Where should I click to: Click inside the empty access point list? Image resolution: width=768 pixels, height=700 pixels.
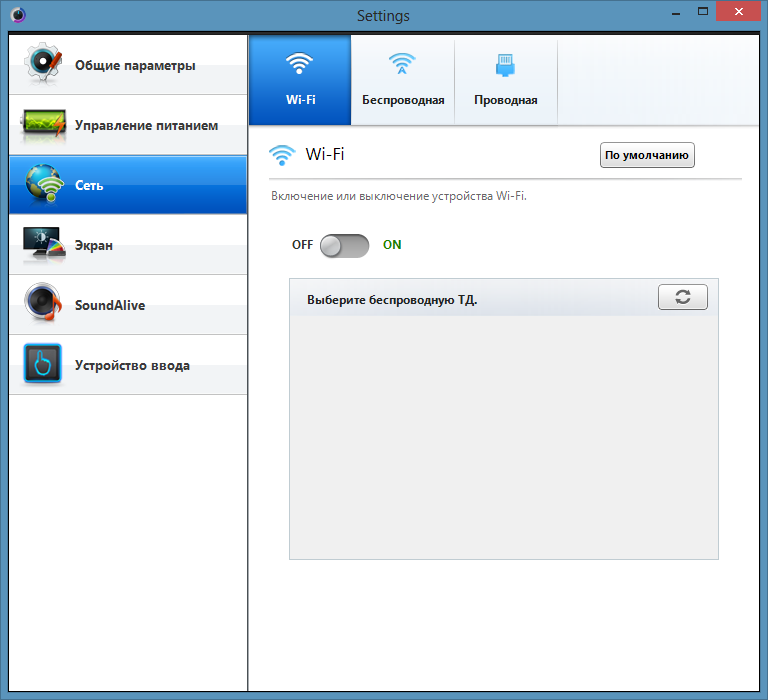pos(503,437)
